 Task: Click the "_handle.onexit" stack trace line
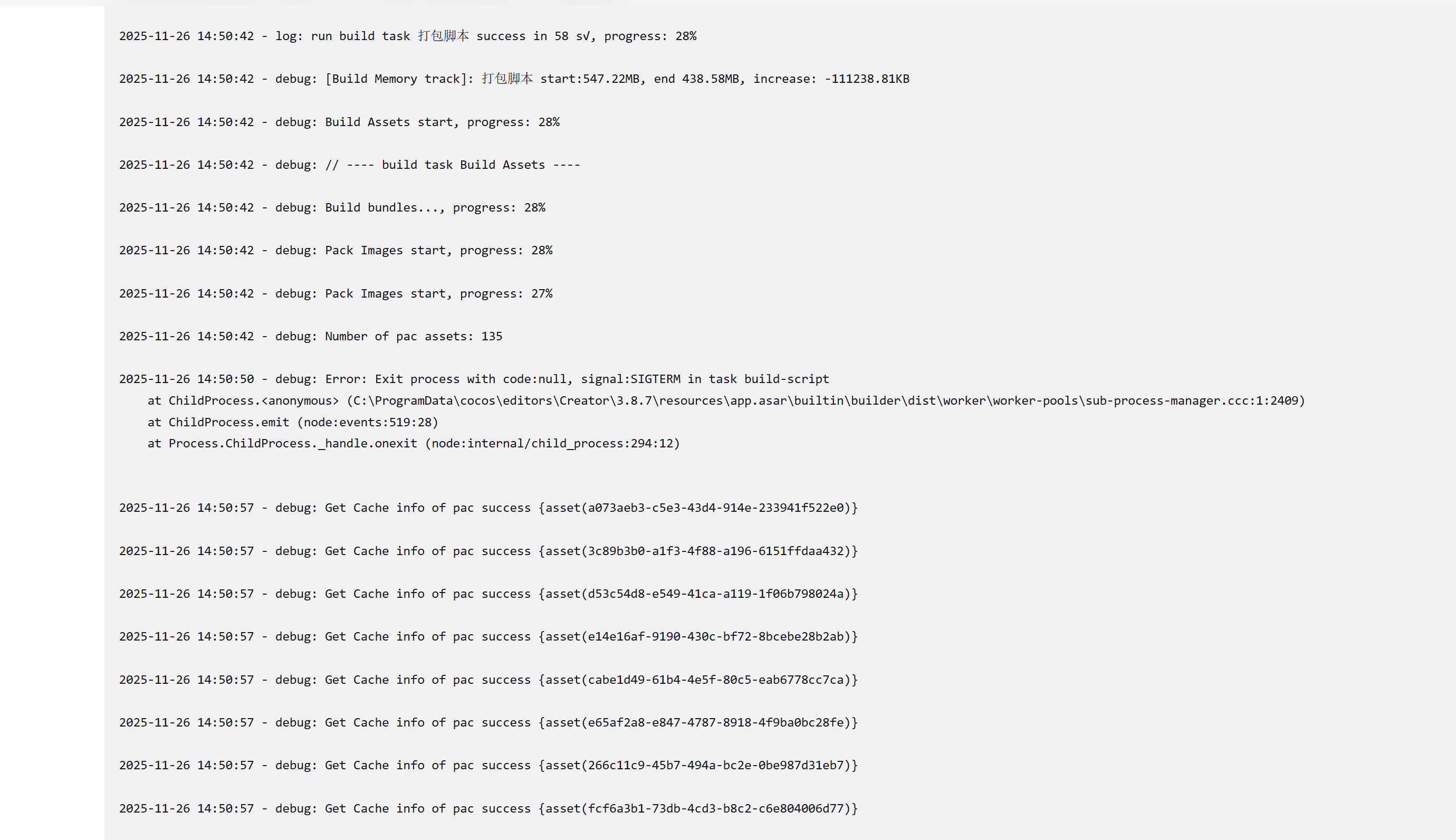coord(414,444)
